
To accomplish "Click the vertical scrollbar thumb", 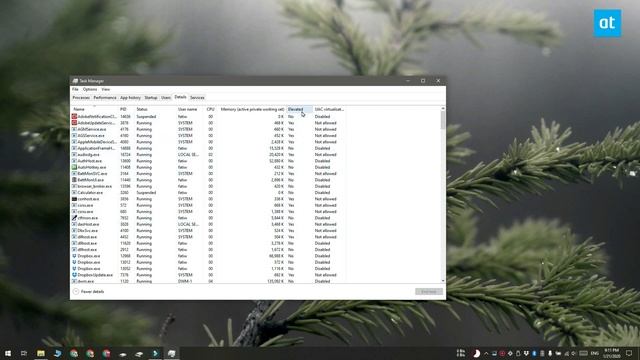I will [443, 120].
